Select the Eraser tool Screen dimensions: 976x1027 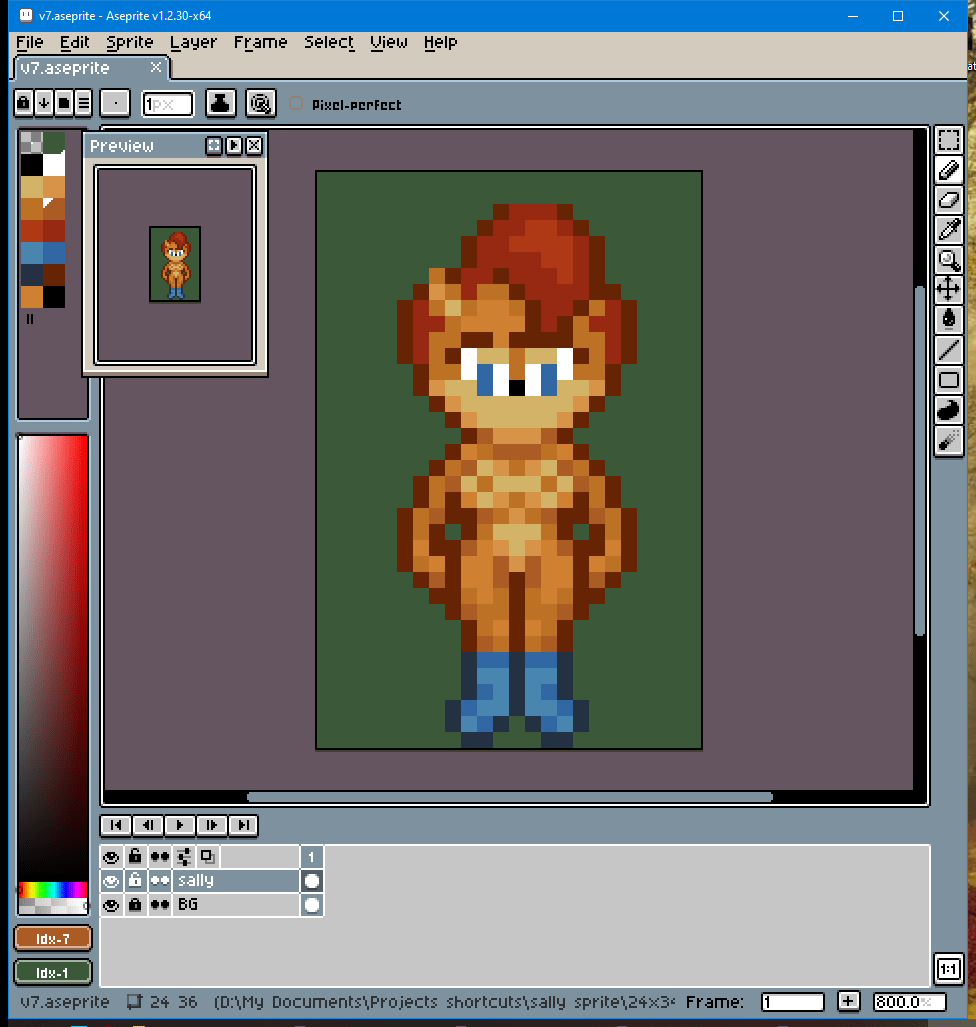948,200
